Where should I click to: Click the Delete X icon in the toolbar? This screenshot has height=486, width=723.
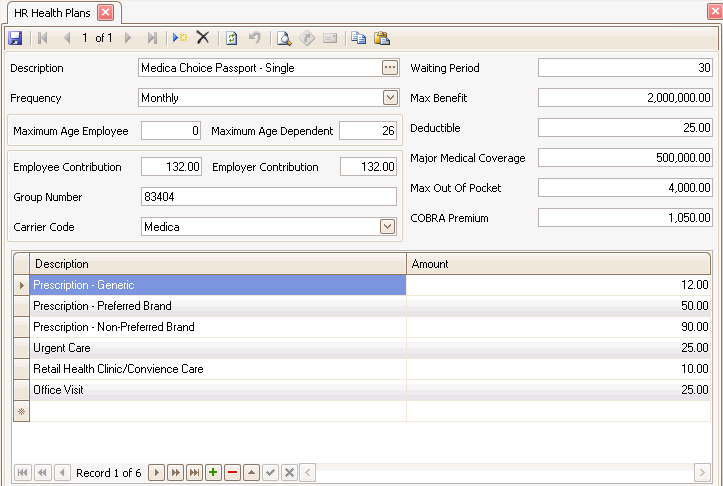pos(202,38)
